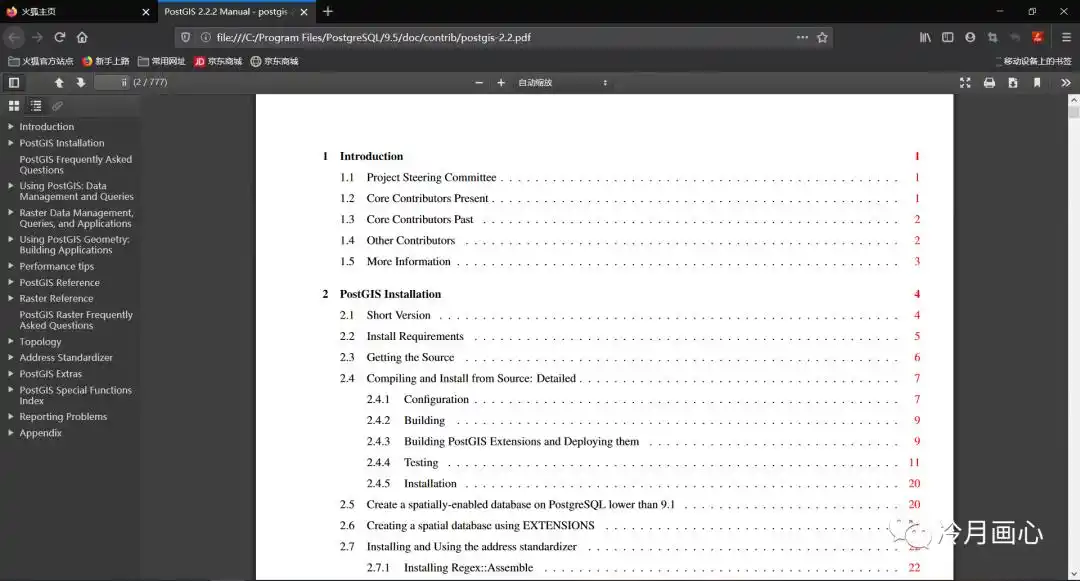Switch sidebar to thumbnails view

[14, 106]
